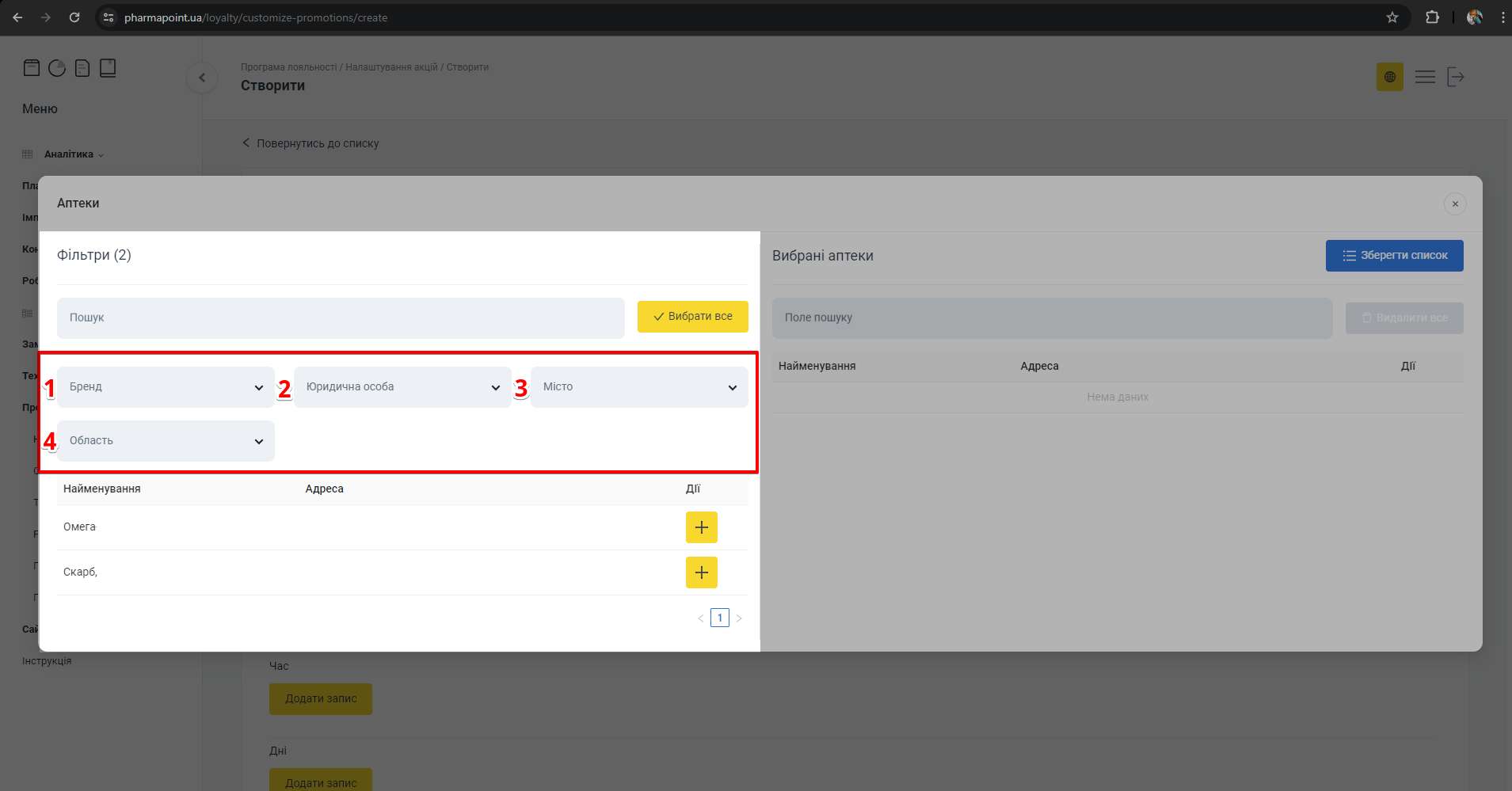Click the Зберегти список button

[x=1394, y=256]
